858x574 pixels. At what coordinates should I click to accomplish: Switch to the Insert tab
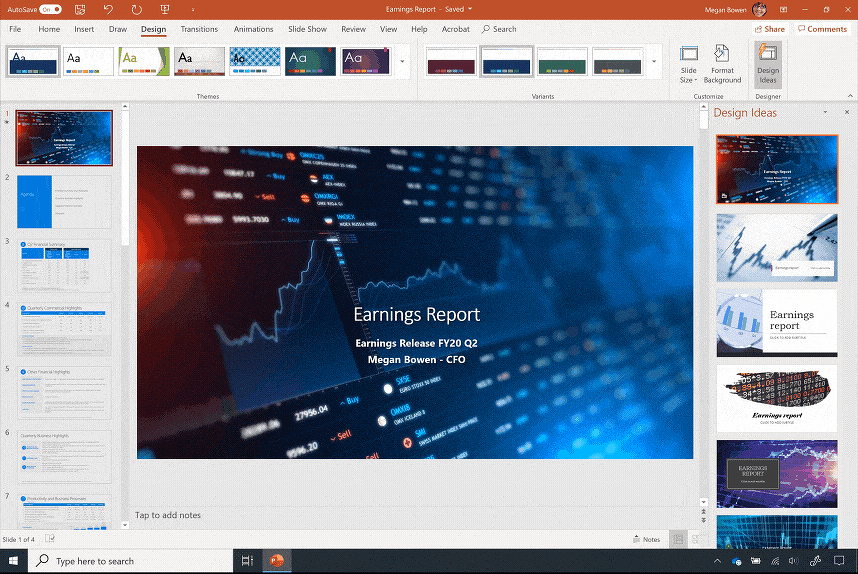84,29
